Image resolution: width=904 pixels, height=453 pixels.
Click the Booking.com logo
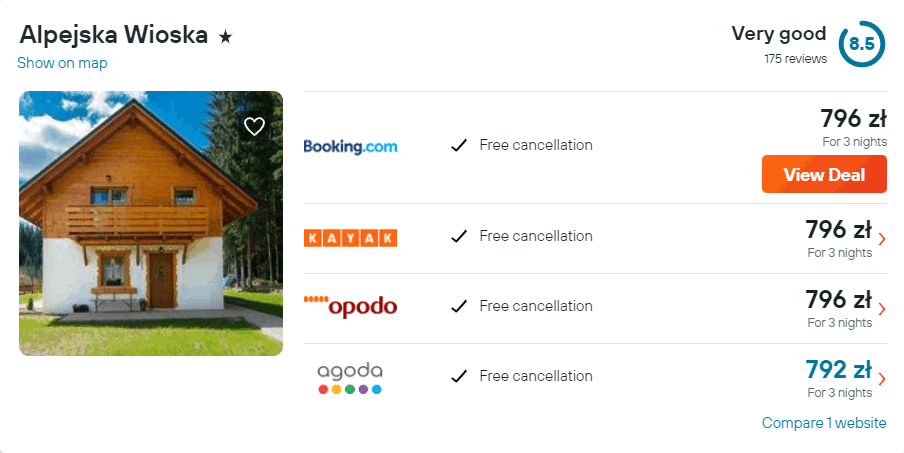(x=350, y=146)
